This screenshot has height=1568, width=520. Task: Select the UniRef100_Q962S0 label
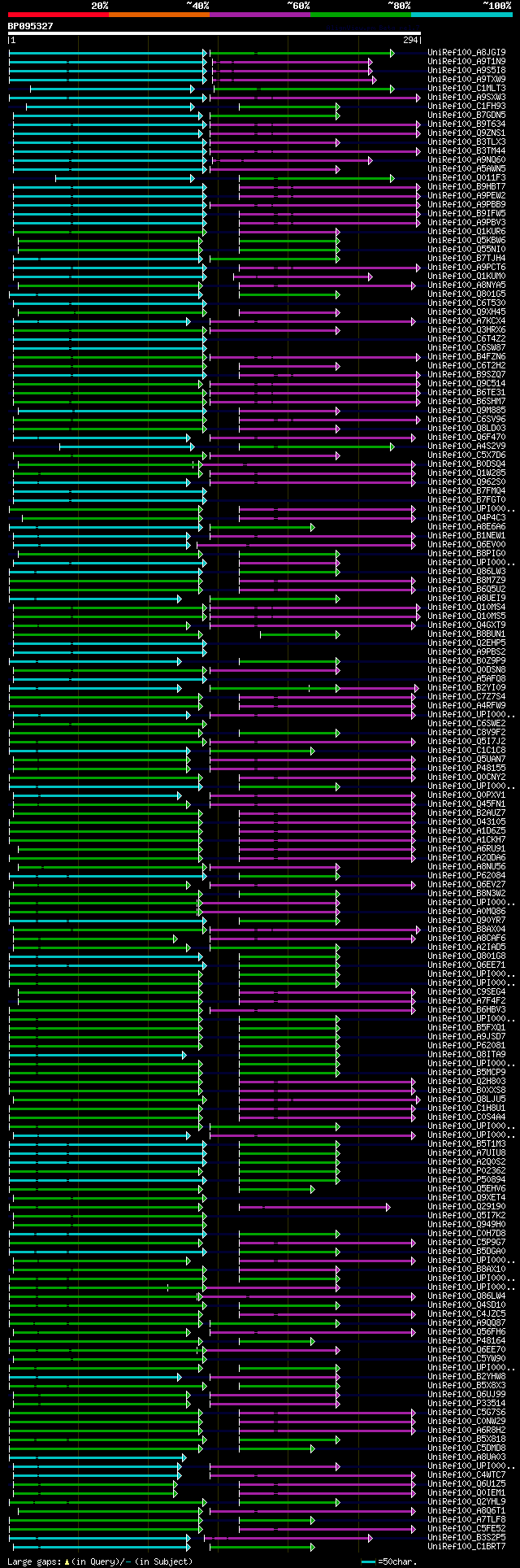pos(466,482)
